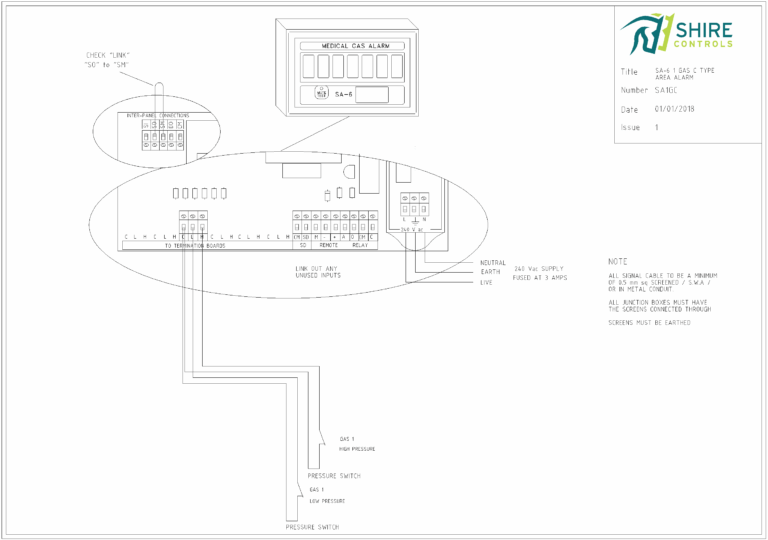Click the Relay terminal label
Screen dimensions: 768x540
click(359, 244)
